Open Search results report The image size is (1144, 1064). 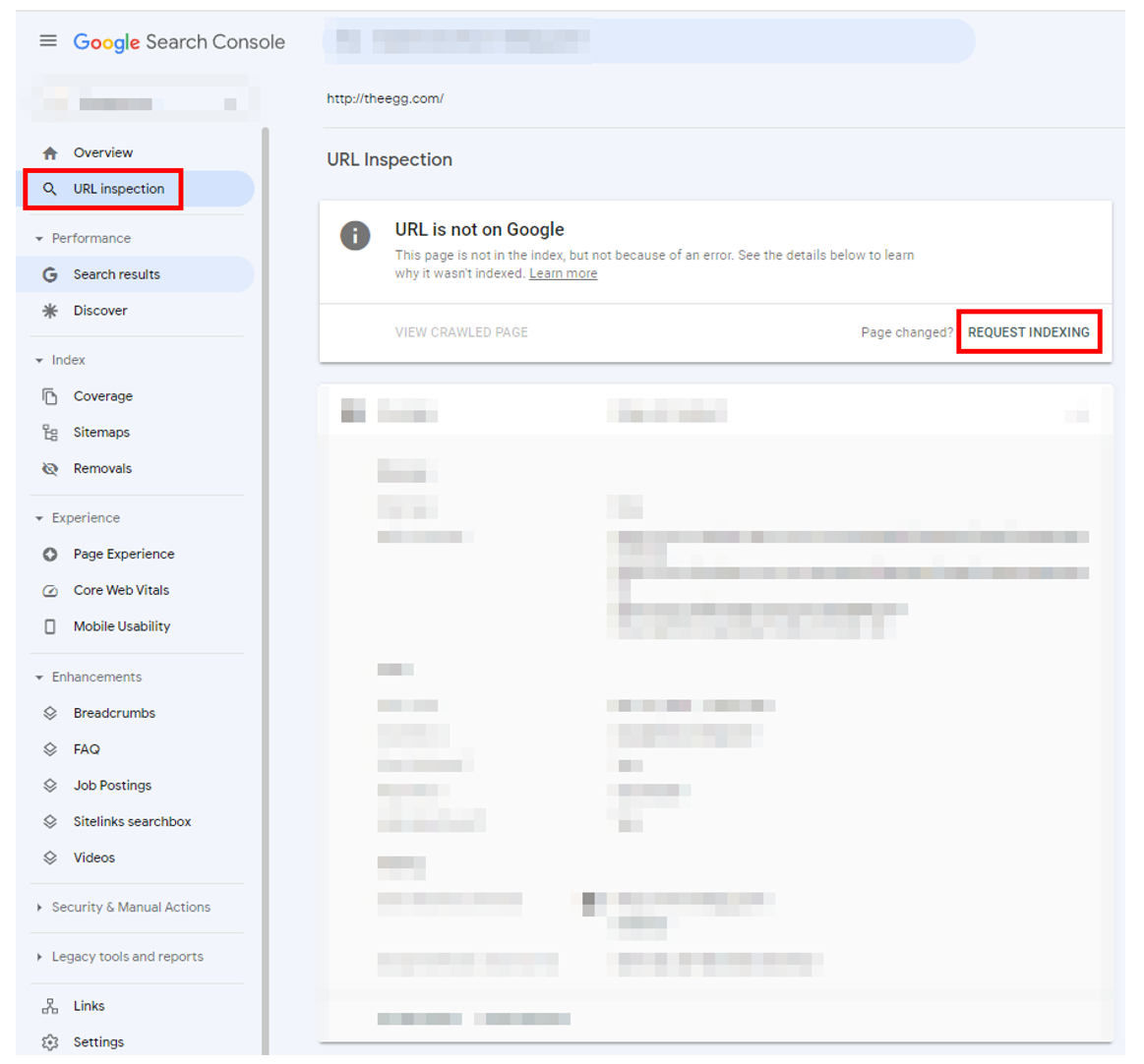pos(135,275)
